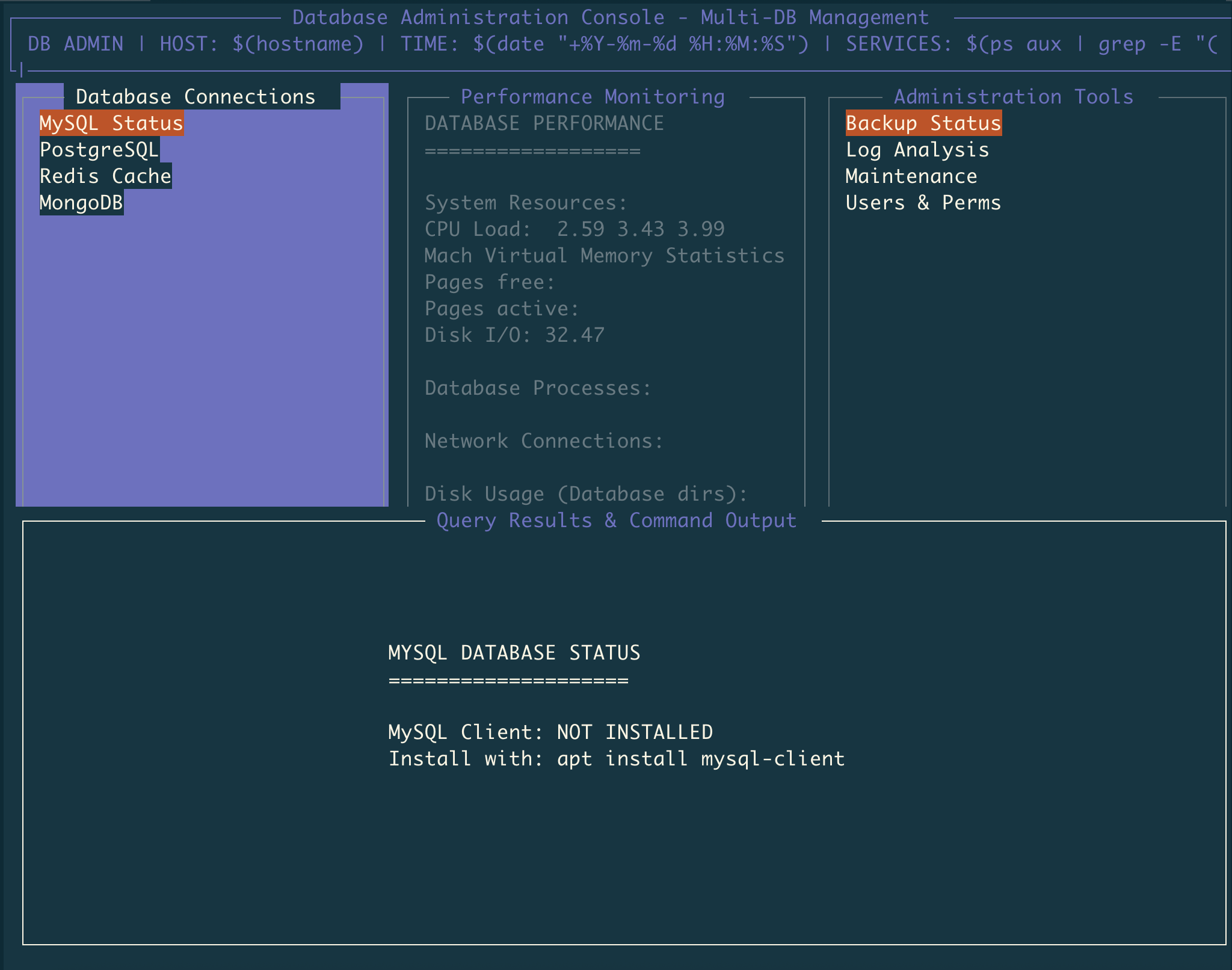Click the Query Results & Command Output header
The image size is (1232, 970).
point(616,520)
